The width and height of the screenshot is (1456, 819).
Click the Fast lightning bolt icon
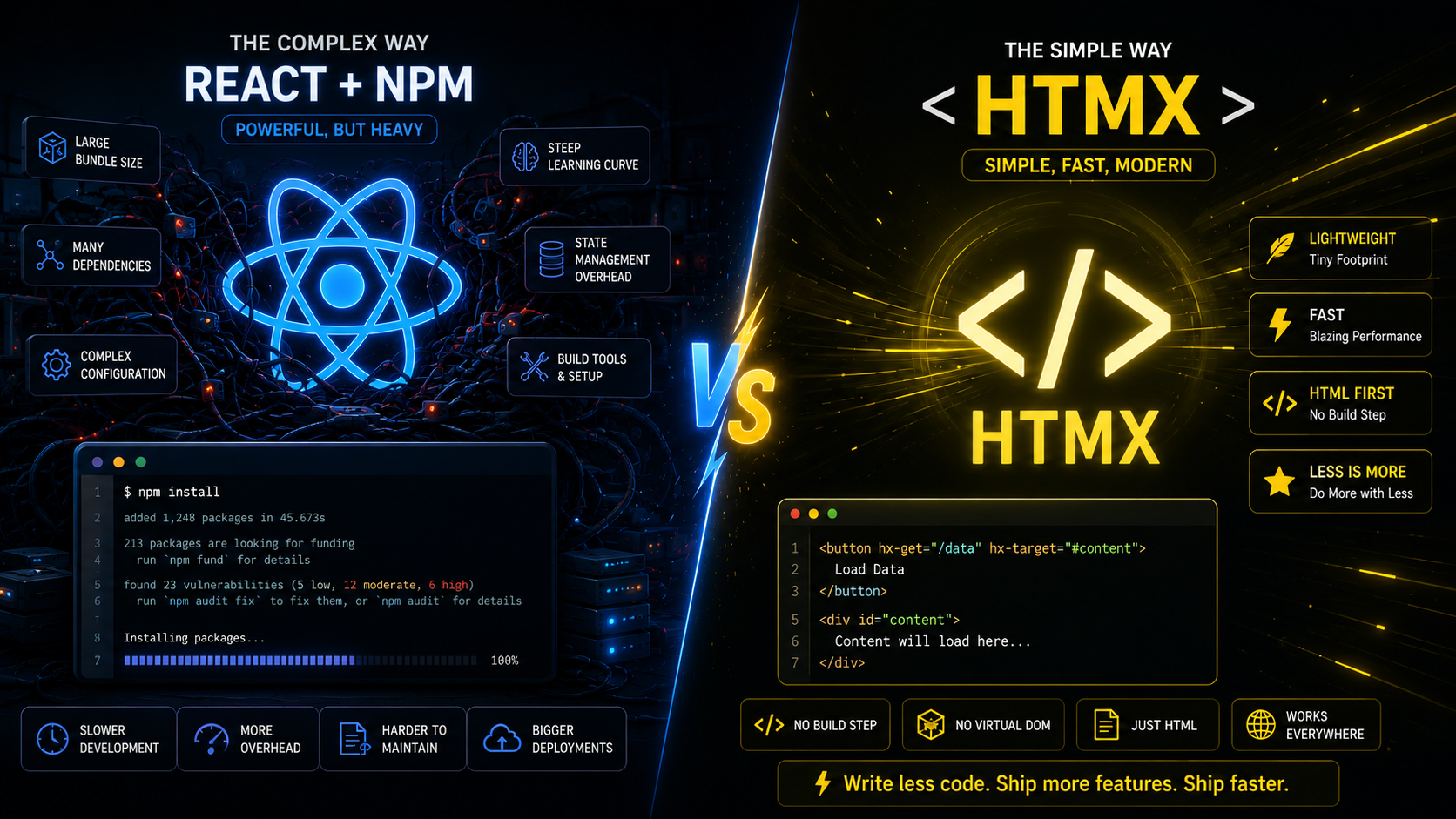tap(1280, 325)
